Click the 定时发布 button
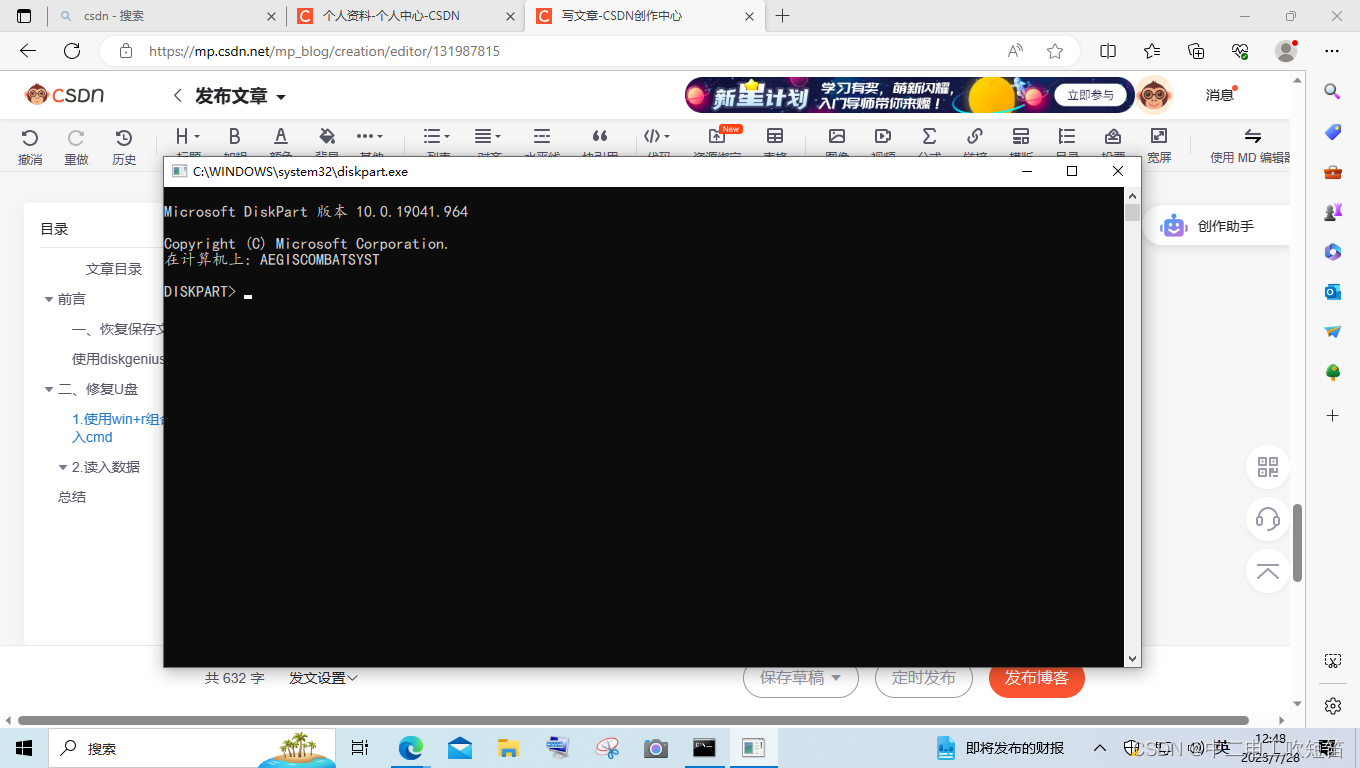 point(924,678)
